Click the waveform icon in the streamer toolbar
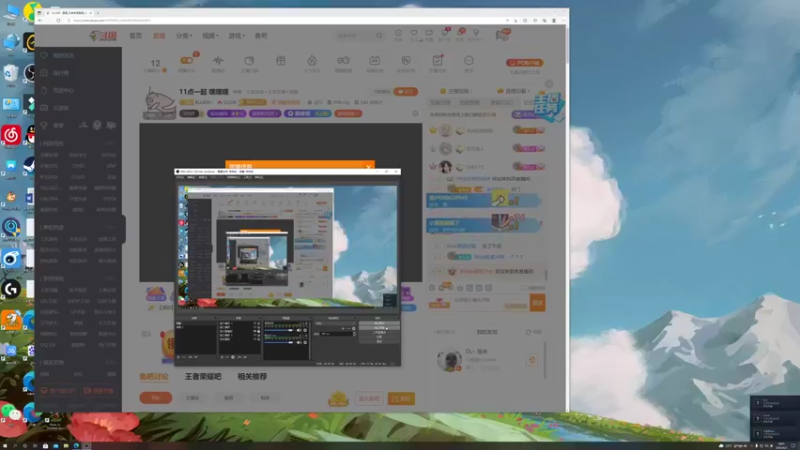 (218, 61)
